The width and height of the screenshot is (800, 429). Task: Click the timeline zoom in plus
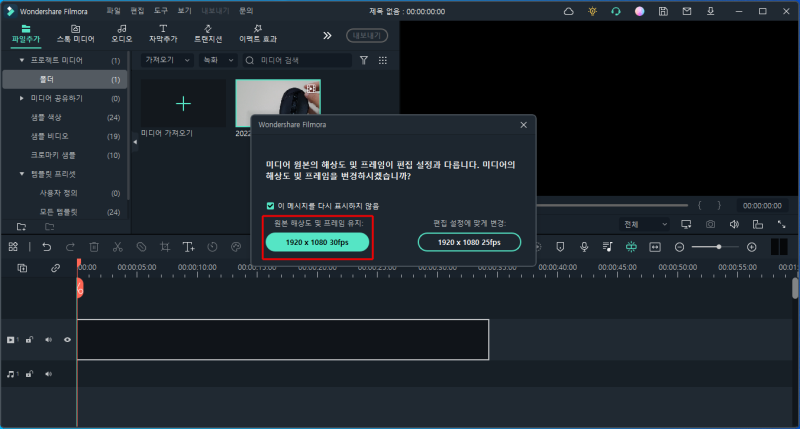coord(752,247)
